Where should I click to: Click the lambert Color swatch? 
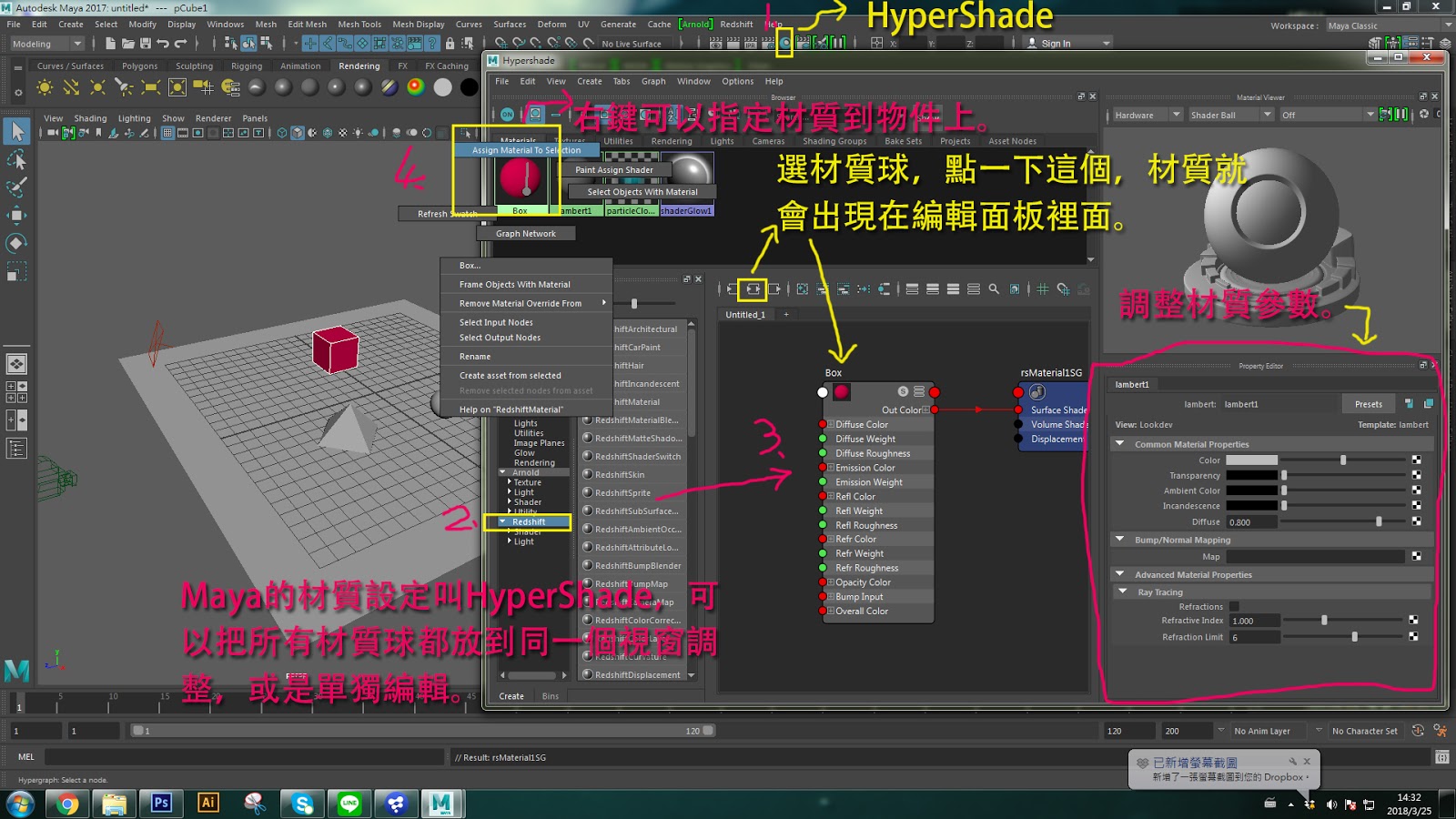pos(1251,460)
